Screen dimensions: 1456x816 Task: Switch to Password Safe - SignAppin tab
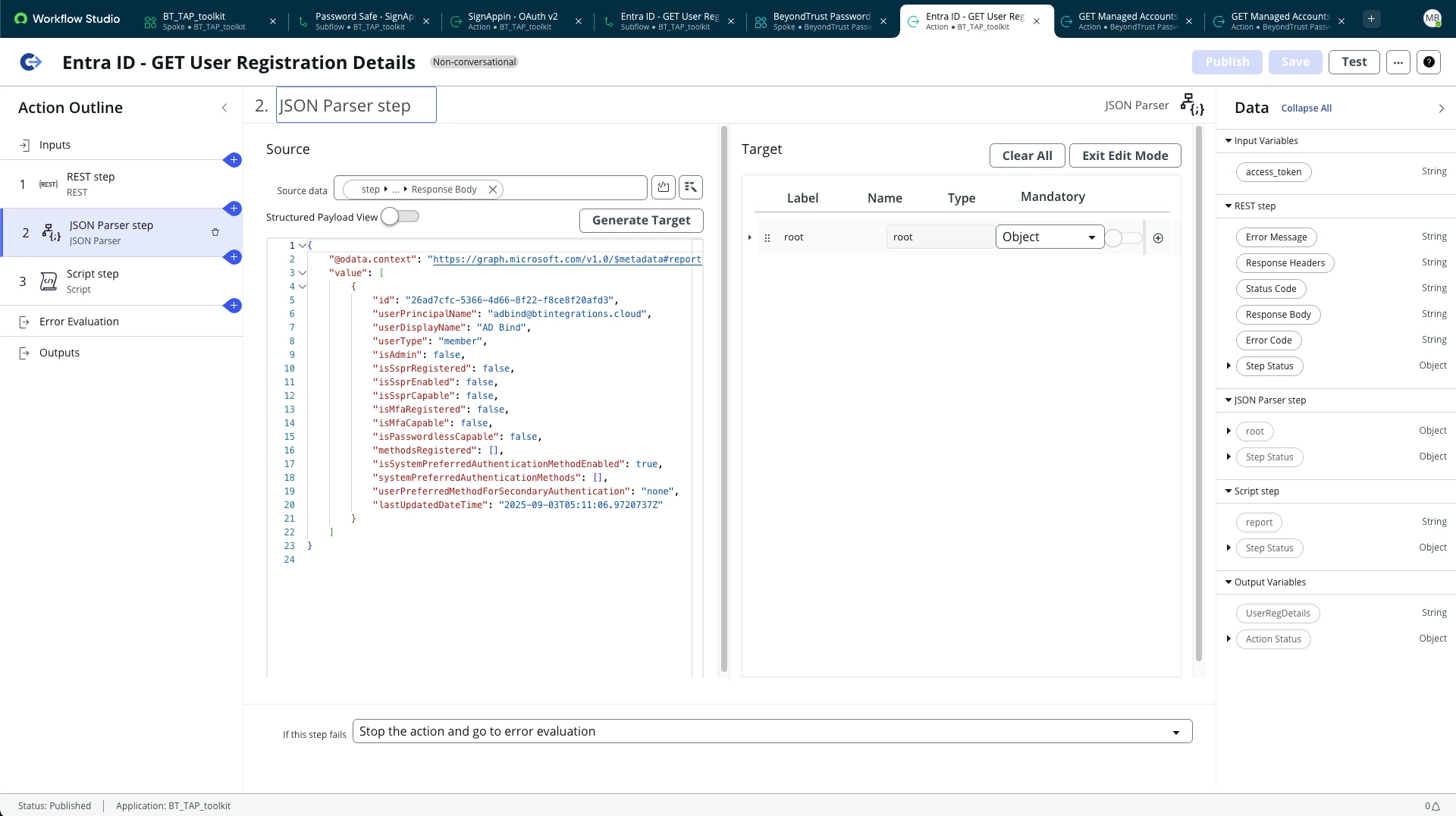pyautogui.click(x=365, y=21)
